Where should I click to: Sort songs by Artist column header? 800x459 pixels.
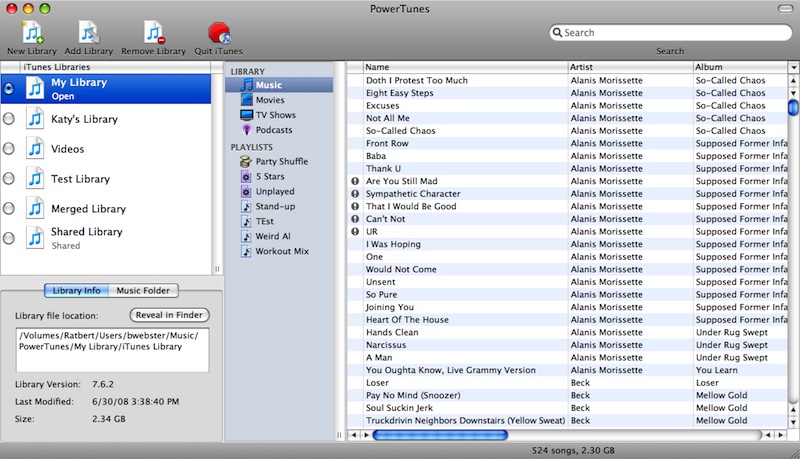click(628, 67)
